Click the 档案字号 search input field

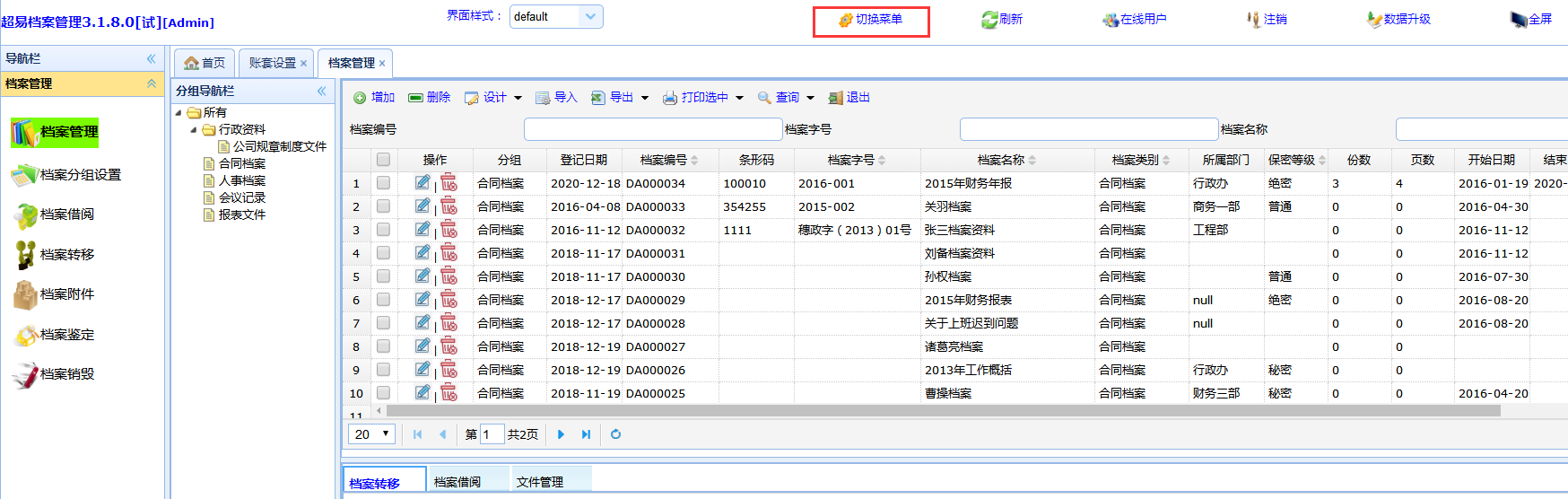[x=1088, y=129]
